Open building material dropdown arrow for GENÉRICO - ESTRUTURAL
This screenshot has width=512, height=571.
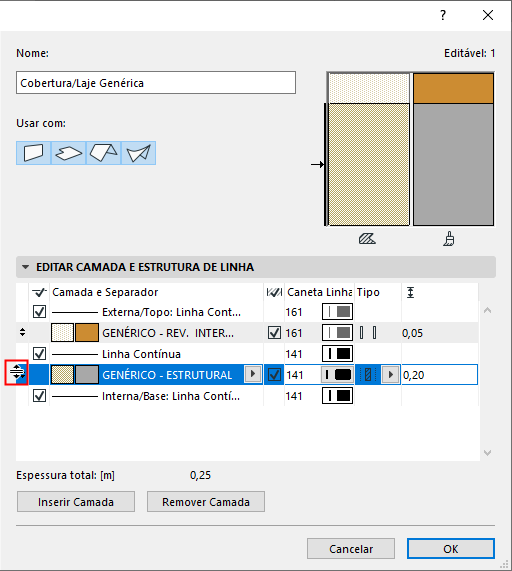point(253,374)
